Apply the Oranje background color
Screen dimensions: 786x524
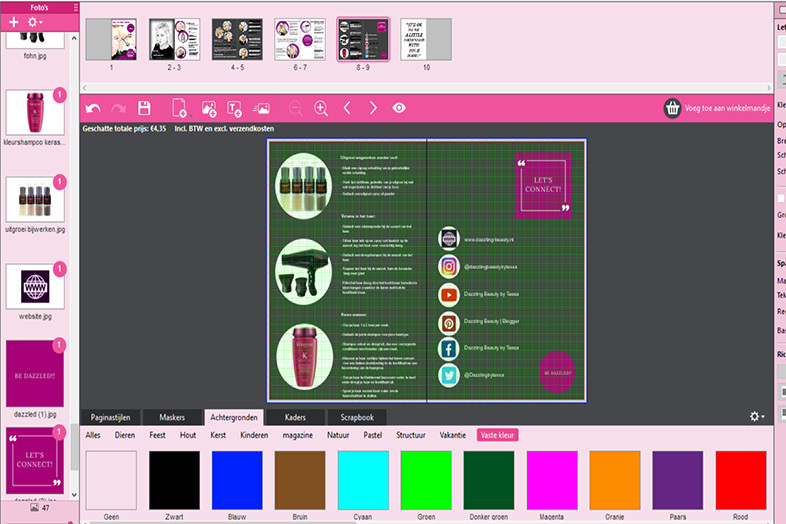tap(615, 480)
